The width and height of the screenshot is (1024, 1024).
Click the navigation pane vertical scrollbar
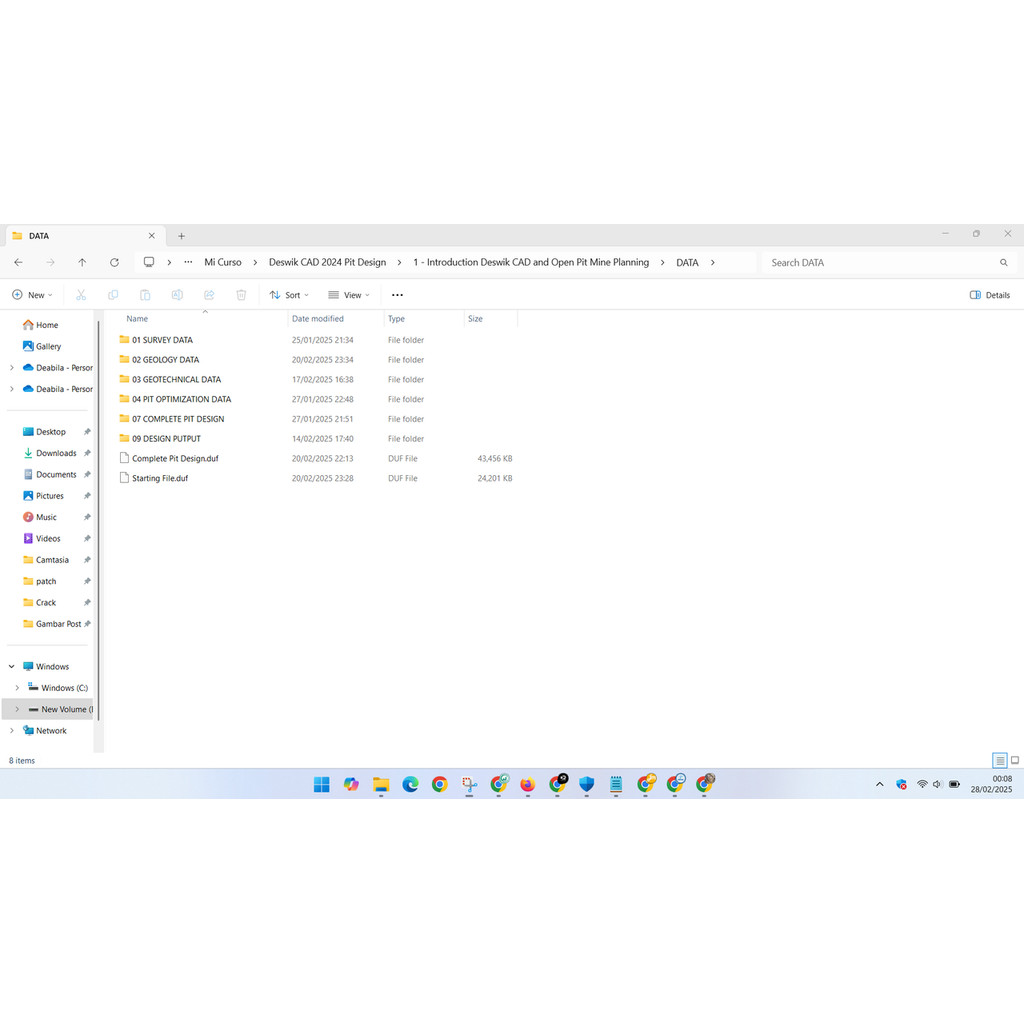(x=99, y=519)
